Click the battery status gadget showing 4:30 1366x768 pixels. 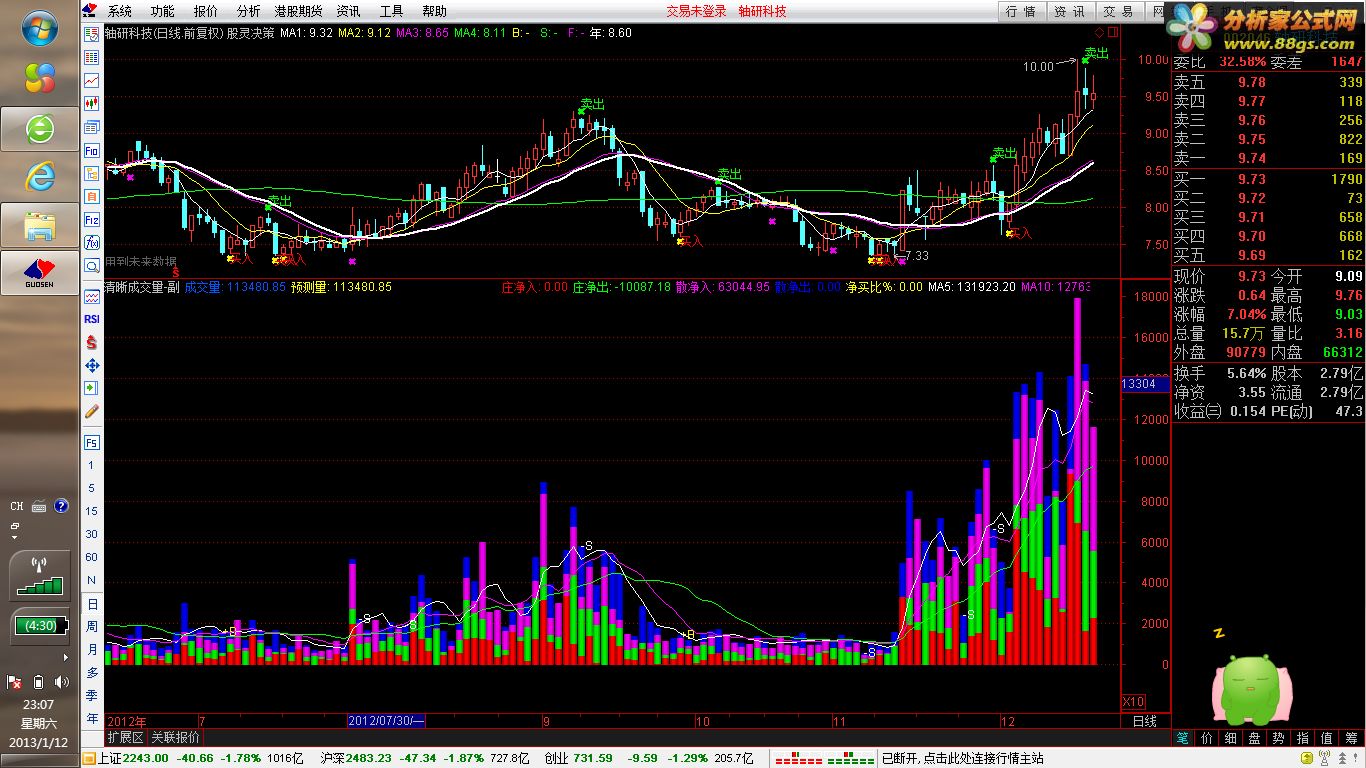coord(39,626)
